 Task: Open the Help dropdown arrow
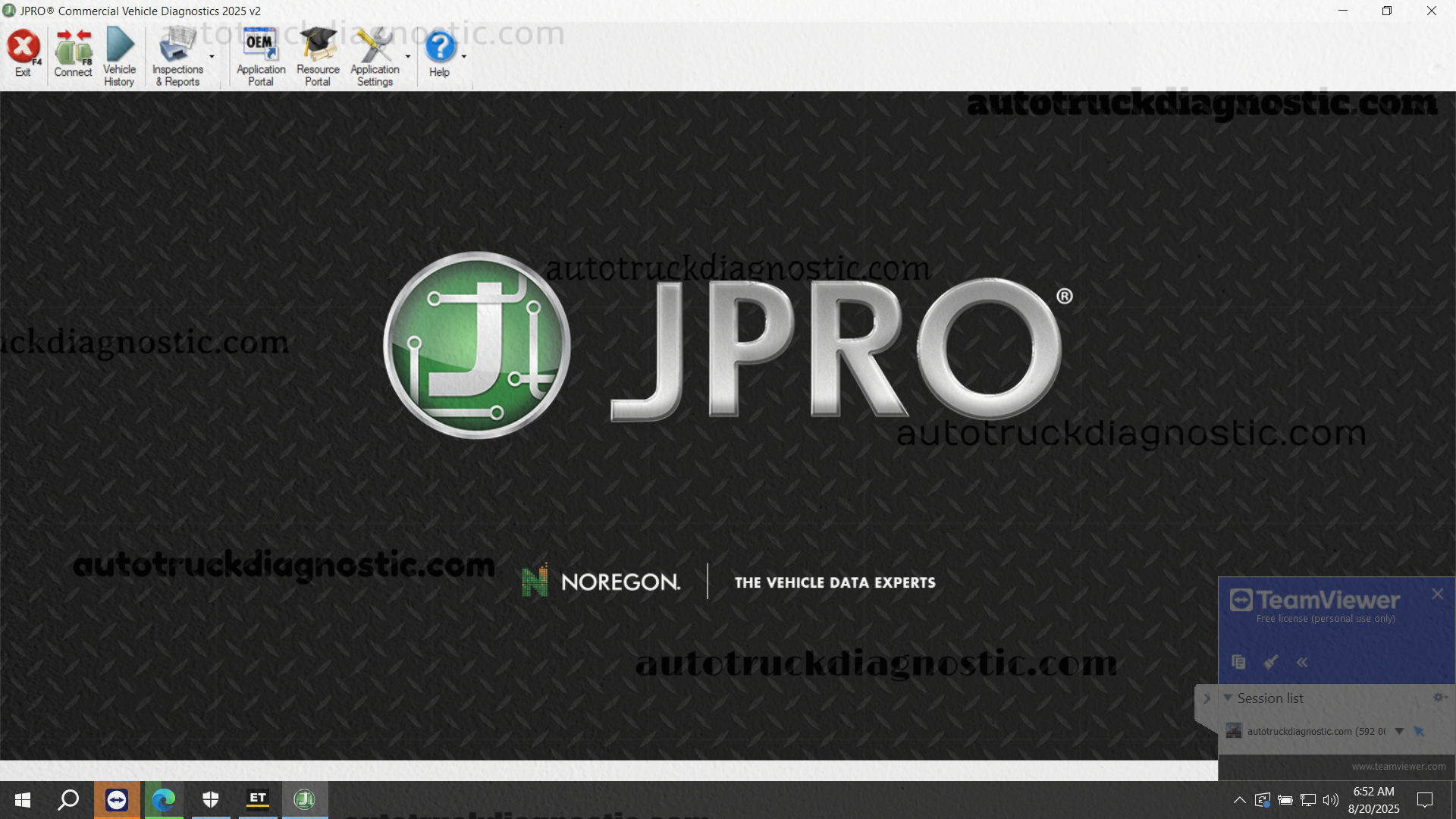pos(463,57)
